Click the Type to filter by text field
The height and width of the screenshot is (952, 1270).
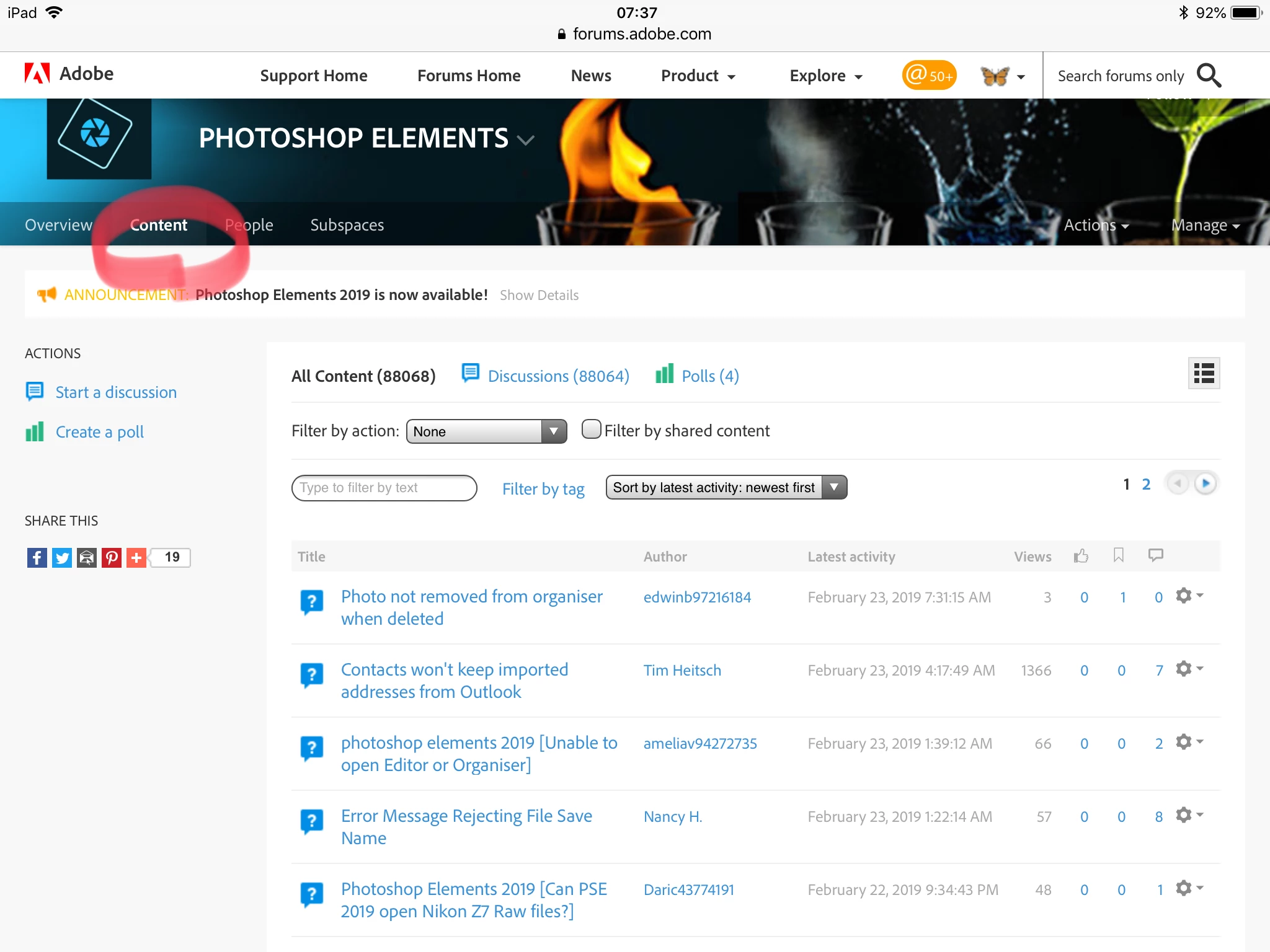click(384, 488)
